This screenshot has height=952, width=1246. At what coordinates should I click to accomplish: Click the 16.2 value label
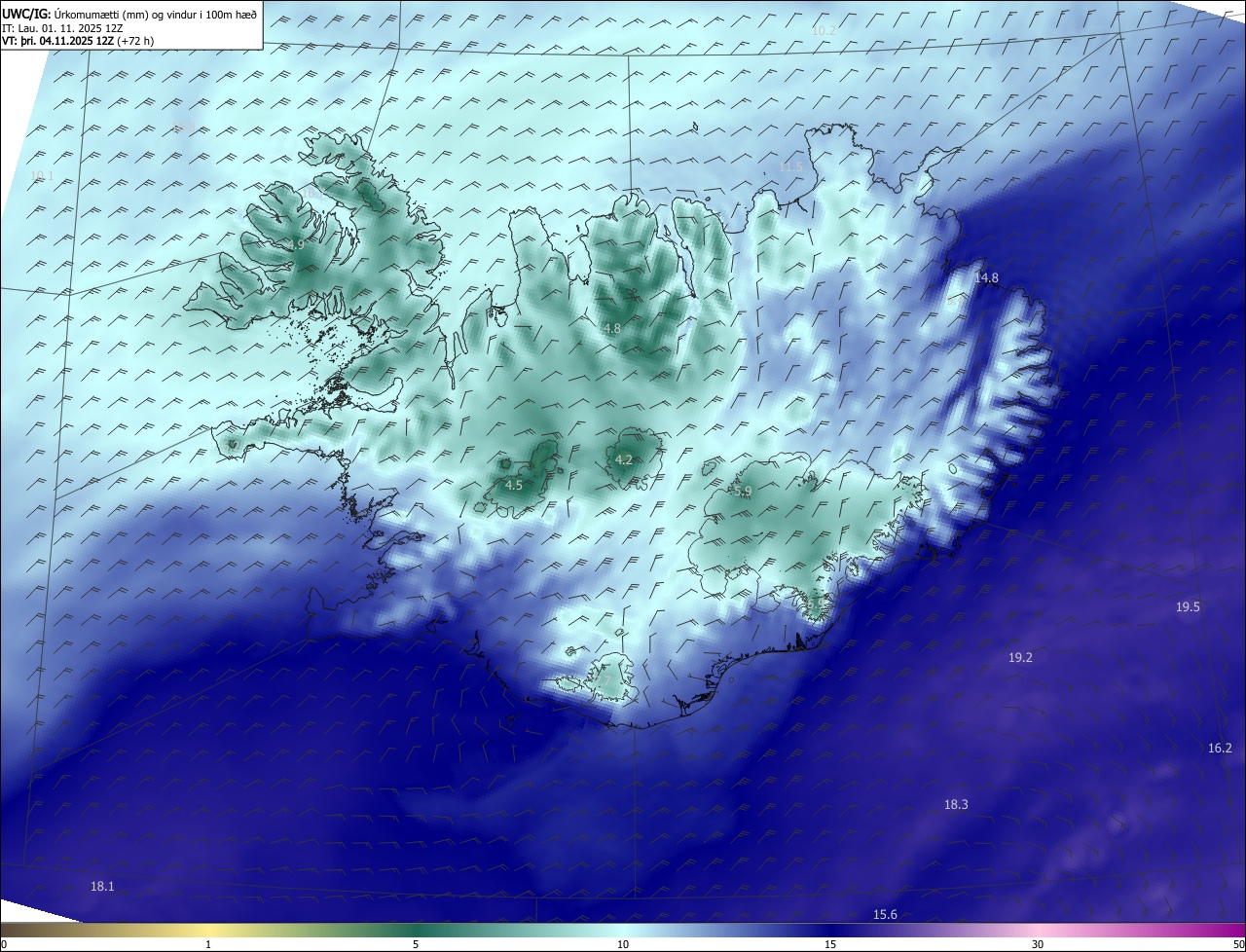point(1220,749)
